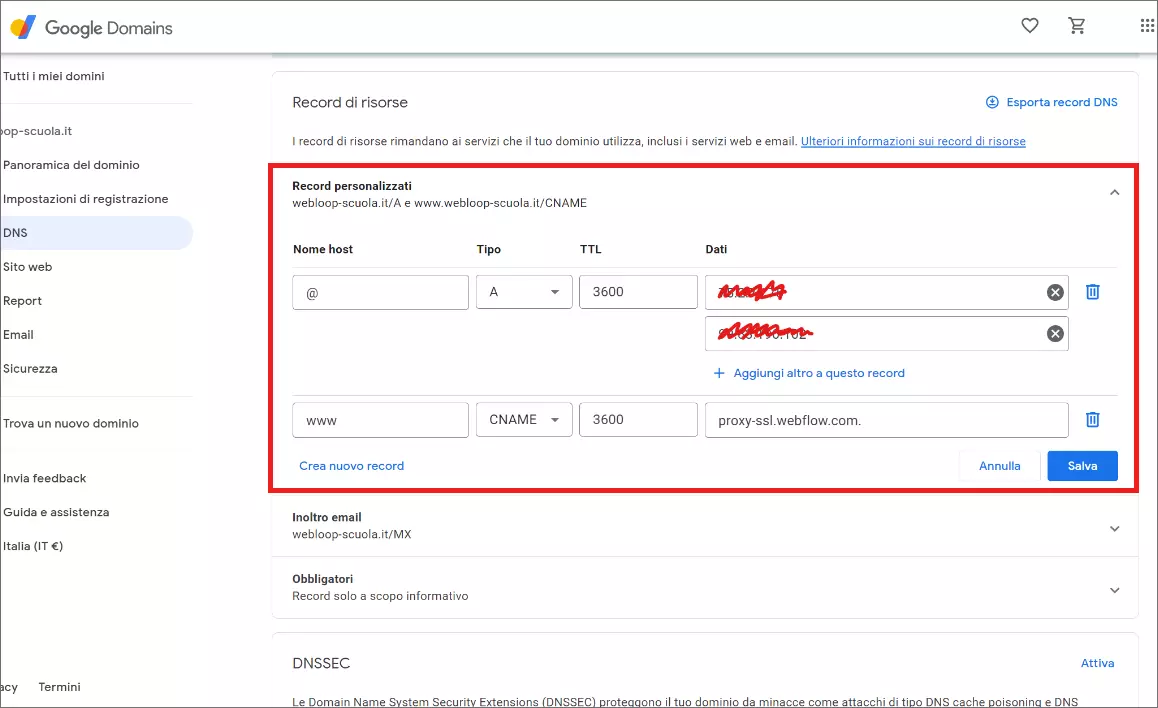Click Record solo a scopo informativo text
The image size is (1158, 708).
(380, 596)
